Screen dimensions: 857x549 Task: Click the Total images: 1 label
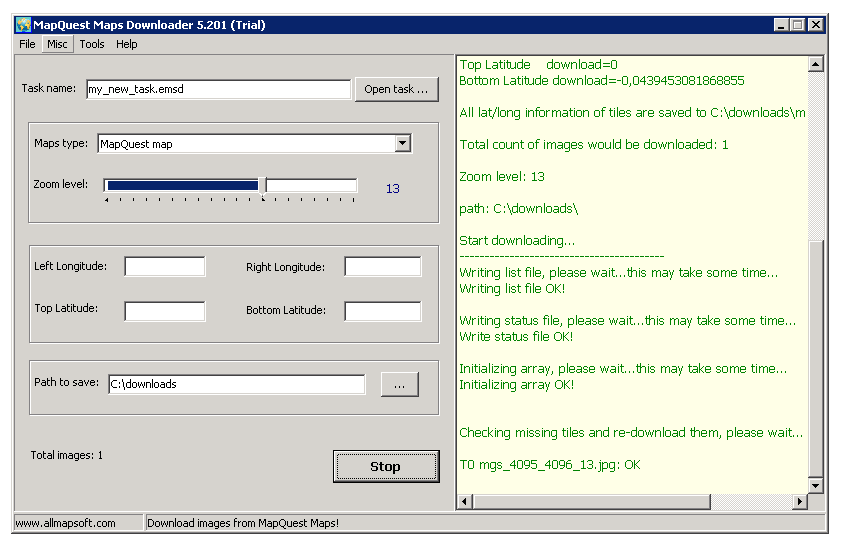coord(67,455)
